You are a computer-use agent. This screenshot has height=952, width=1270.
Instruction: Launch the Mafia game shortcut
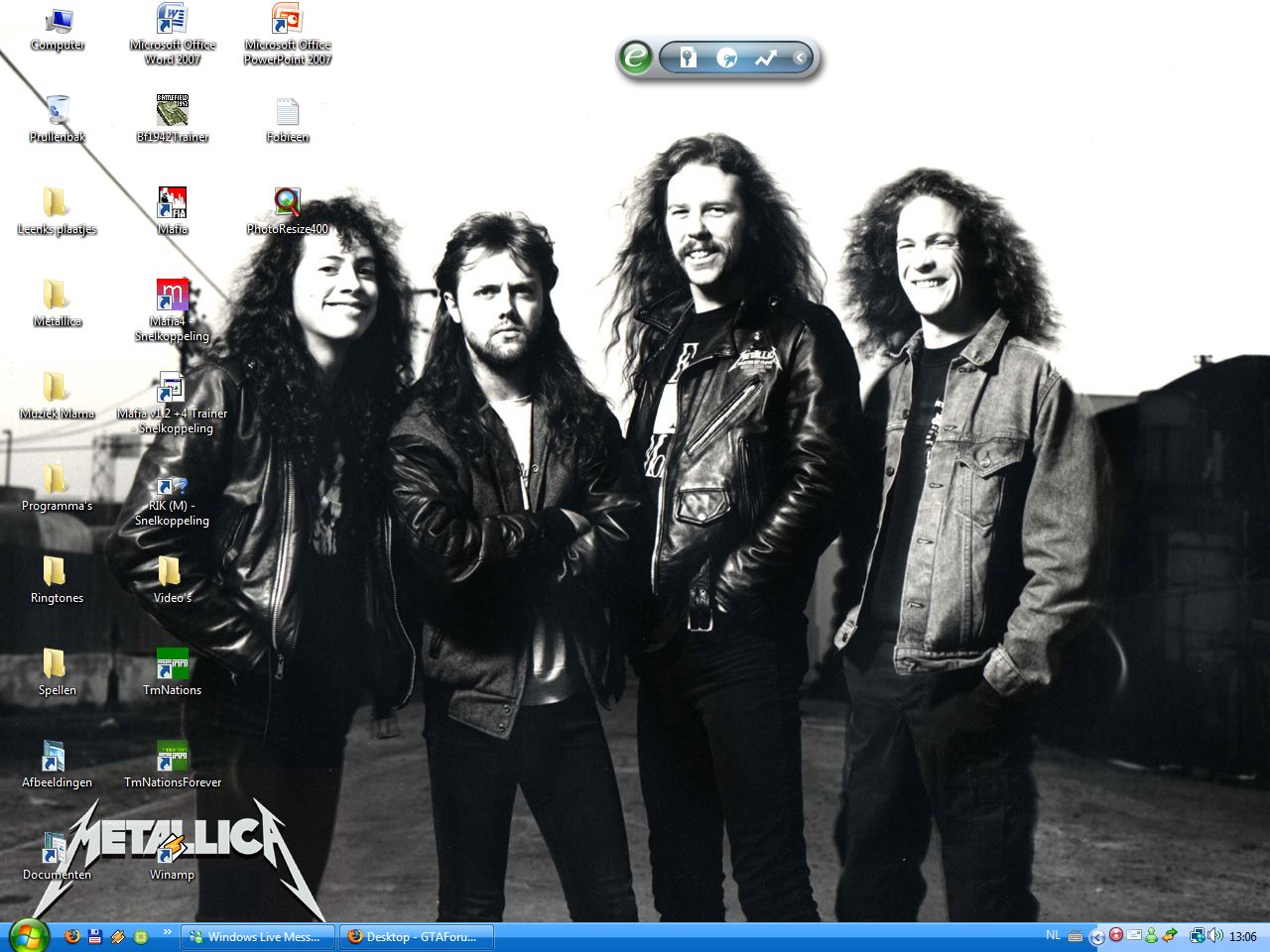pos(173,212)
